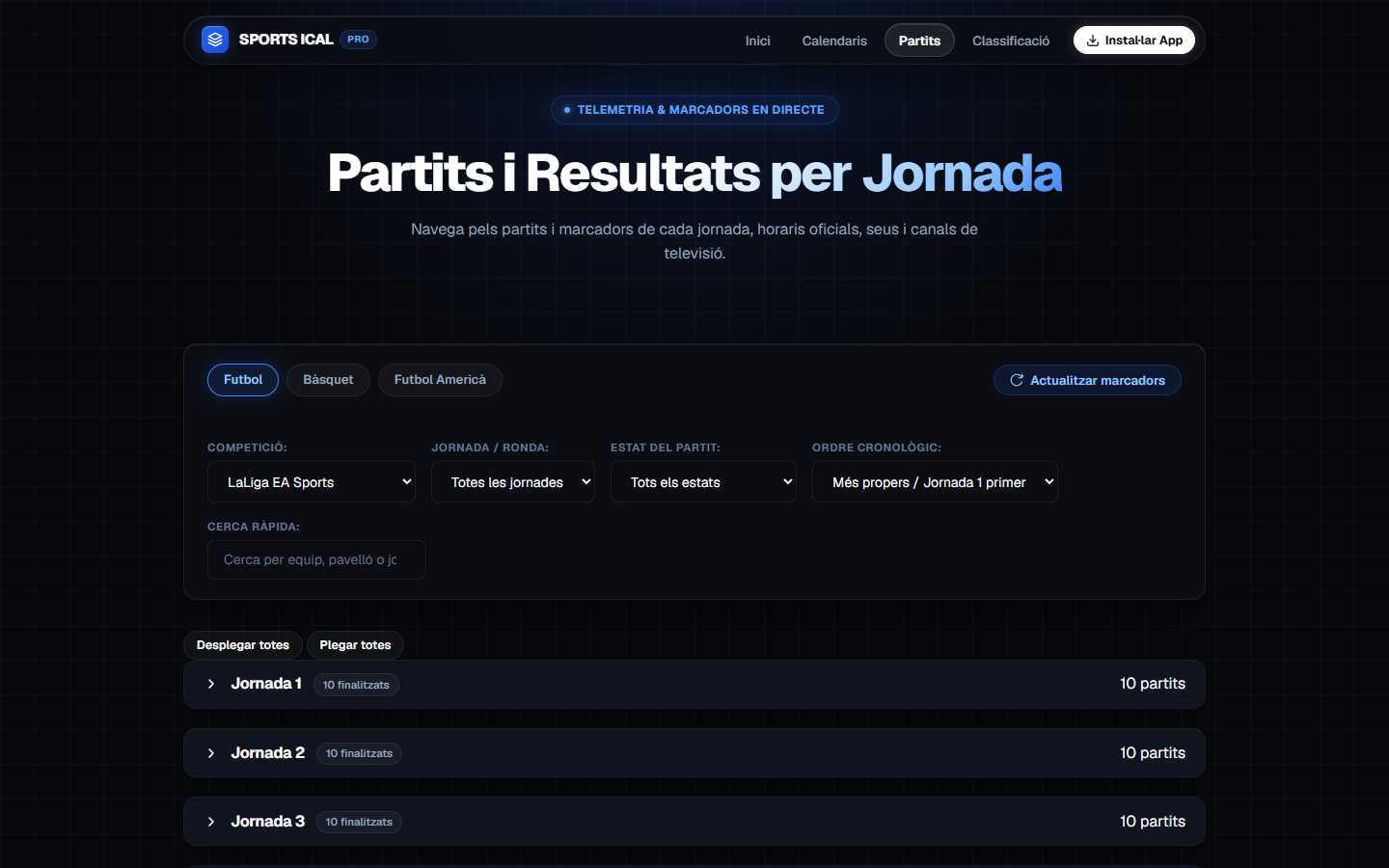Click the 'Jornada 2' title text
Image resolution: width=1389 pixels, height=868 pixels.
268,753
